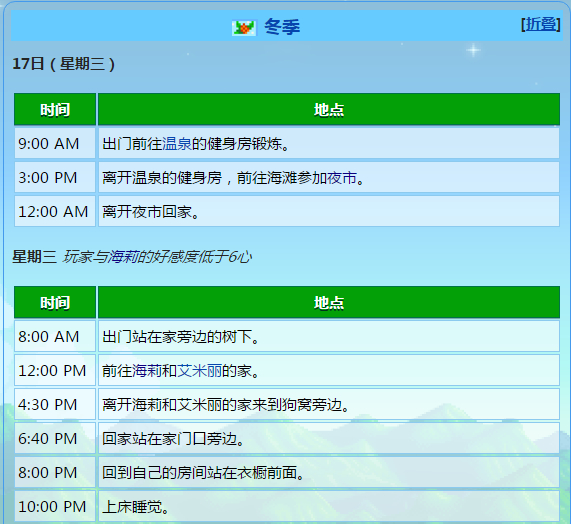Click the second table's 地点 header
Screen dimensions: 571x524
[329, 302]
